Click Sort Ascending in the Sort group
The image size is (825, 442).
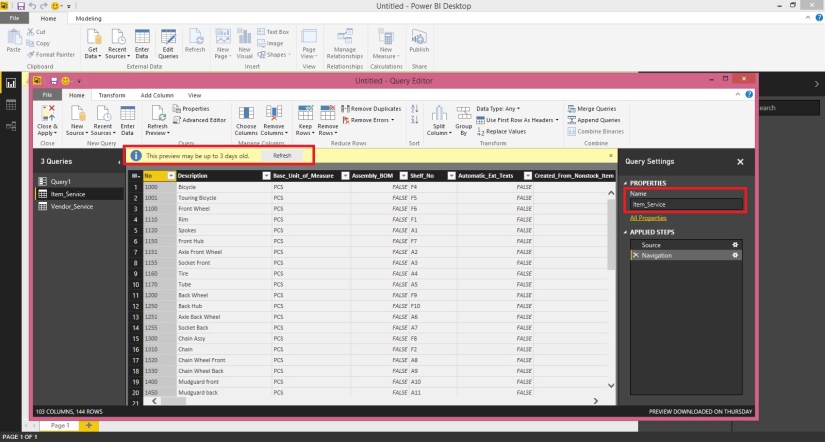click(x=414, y=109)
